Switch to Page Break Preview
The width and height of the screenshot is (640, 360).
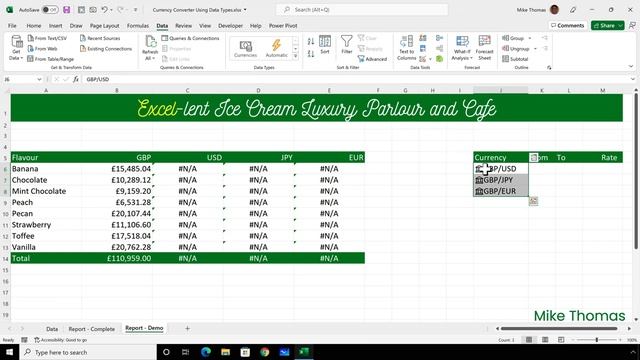[x=561, y=340]
